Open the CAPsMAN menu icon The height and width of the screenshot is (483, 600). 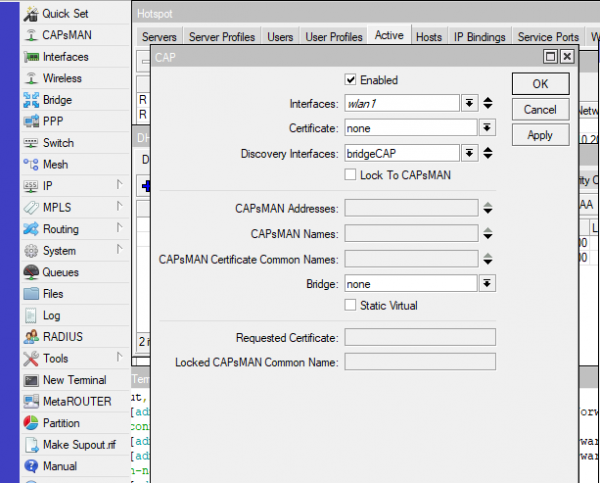tap(29, 35)
